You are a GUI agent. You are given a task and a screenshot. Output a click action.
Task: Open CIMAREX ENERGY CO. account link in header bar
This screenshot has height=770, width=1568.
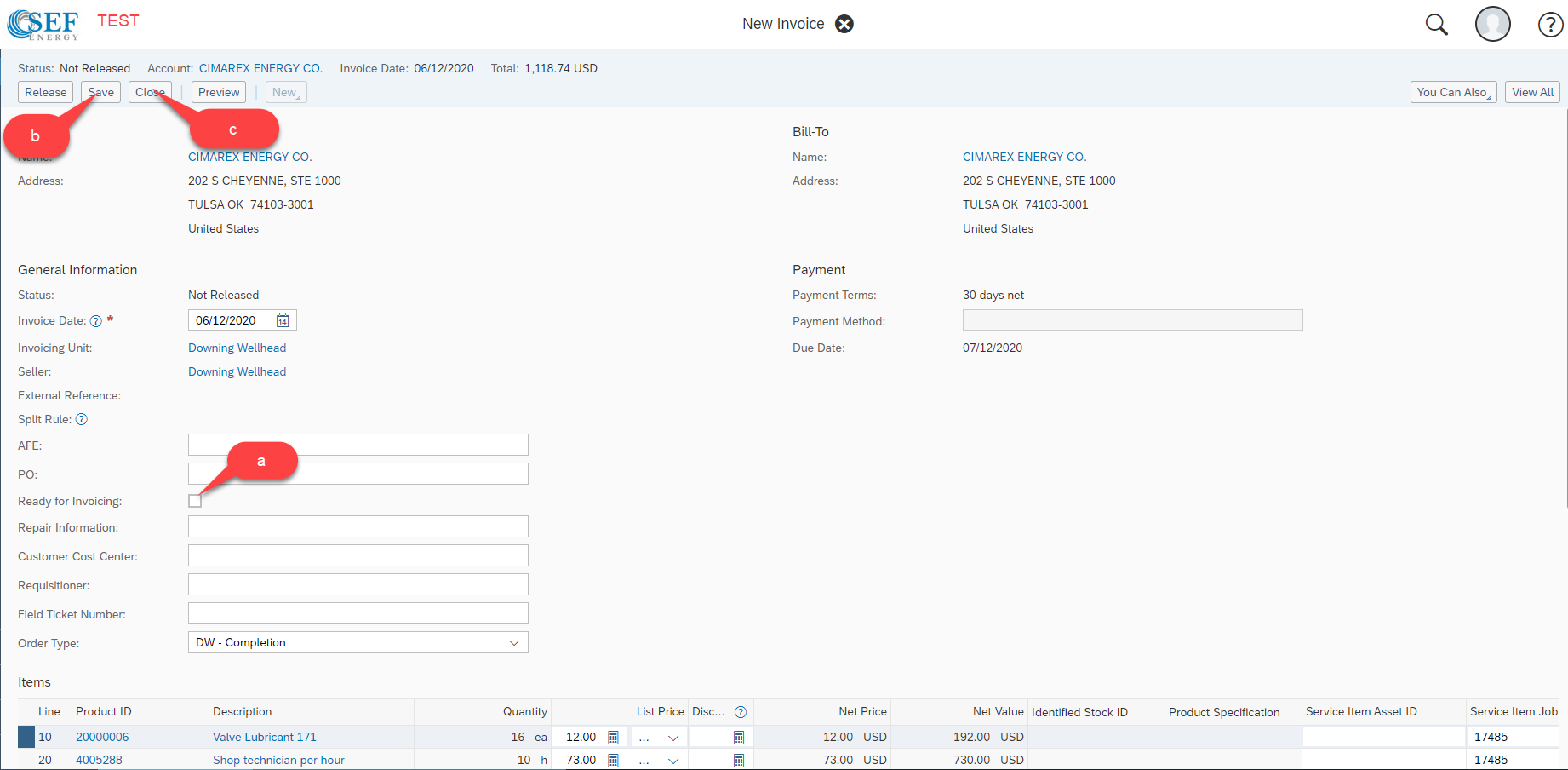pos(260,68)
